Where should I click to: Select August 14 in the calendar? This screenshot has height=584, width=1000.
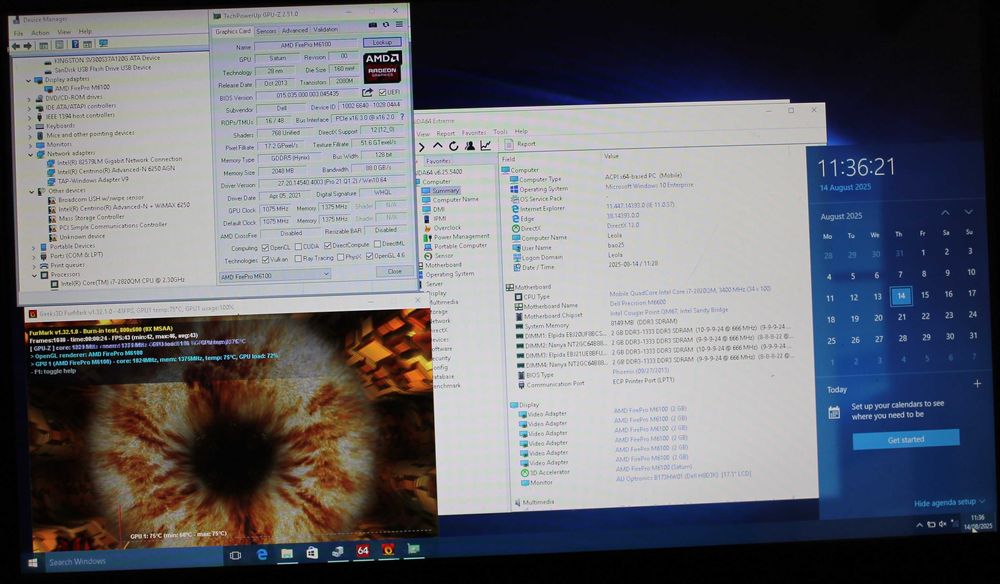(x=901, y=295)
